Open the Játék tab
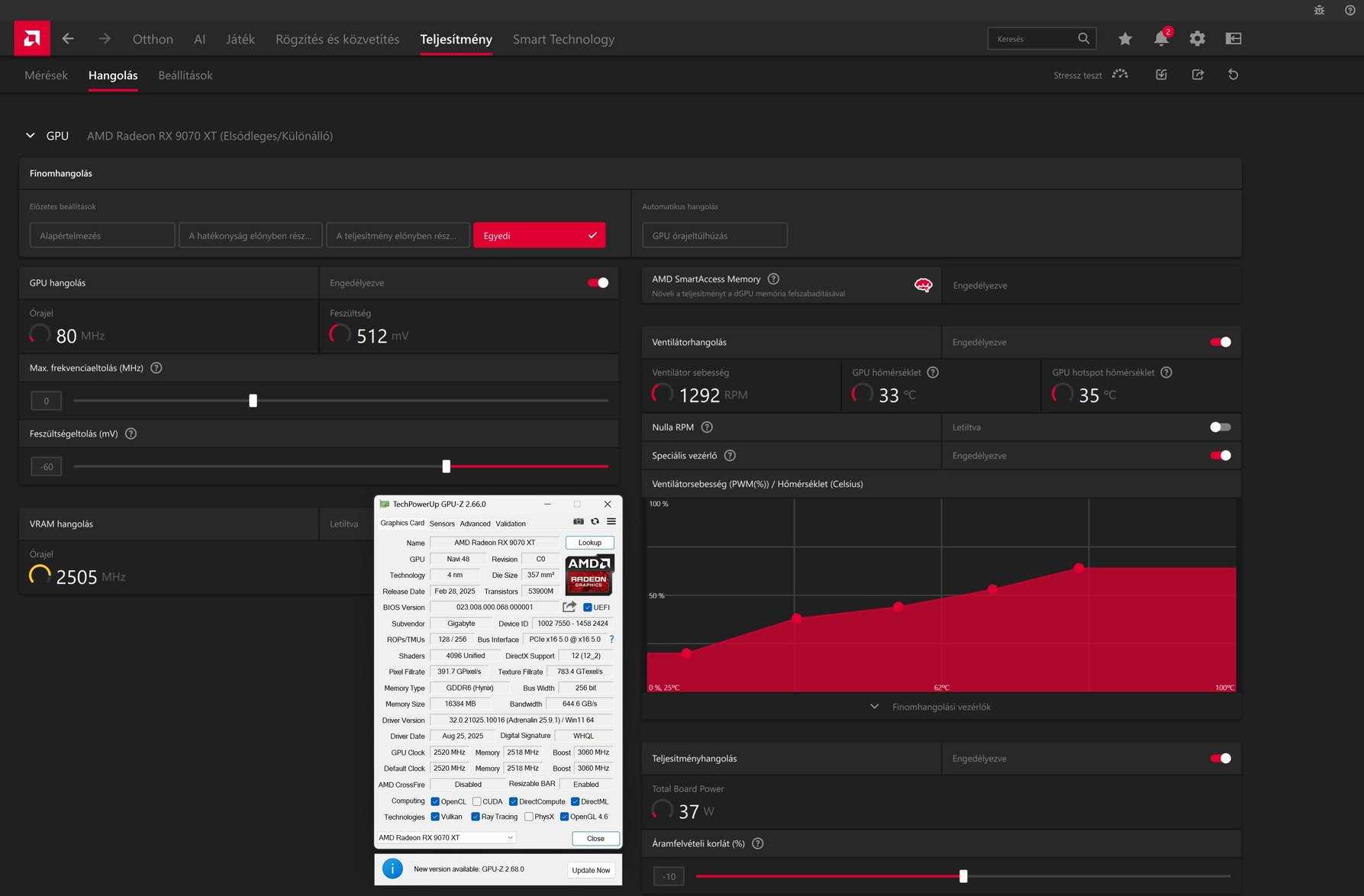The image size is (1364, 896). 240,39
